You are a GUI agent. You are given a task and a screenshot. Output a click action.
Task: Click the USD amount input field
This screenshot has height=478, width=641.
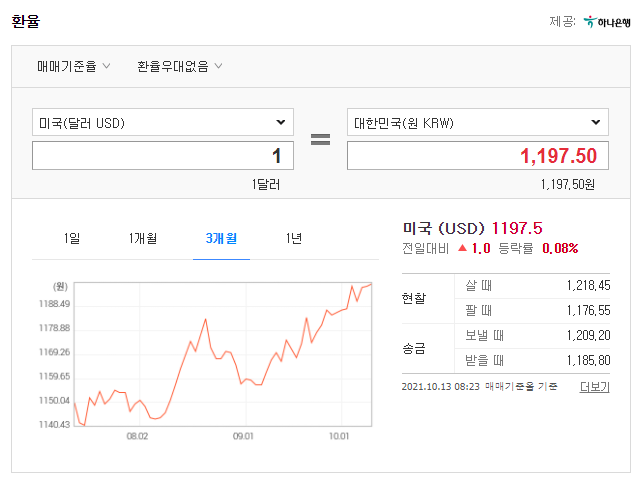[x=163, y=156]
